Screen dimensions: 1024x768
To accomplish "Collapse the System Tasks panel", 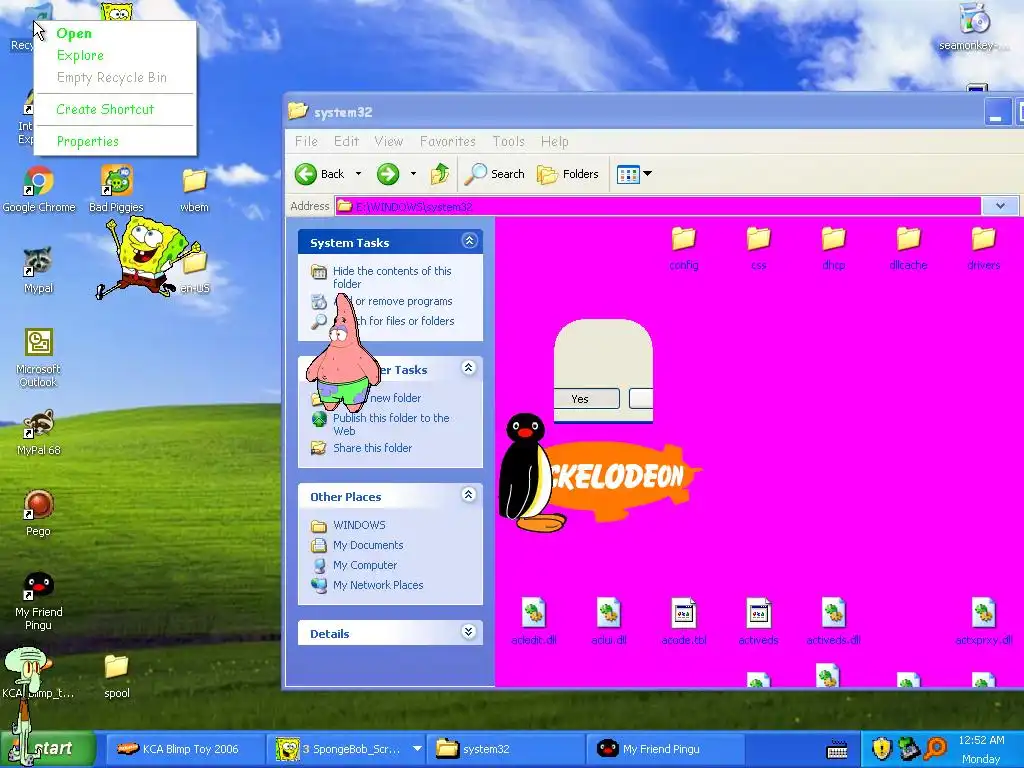I will coord(469,241).
